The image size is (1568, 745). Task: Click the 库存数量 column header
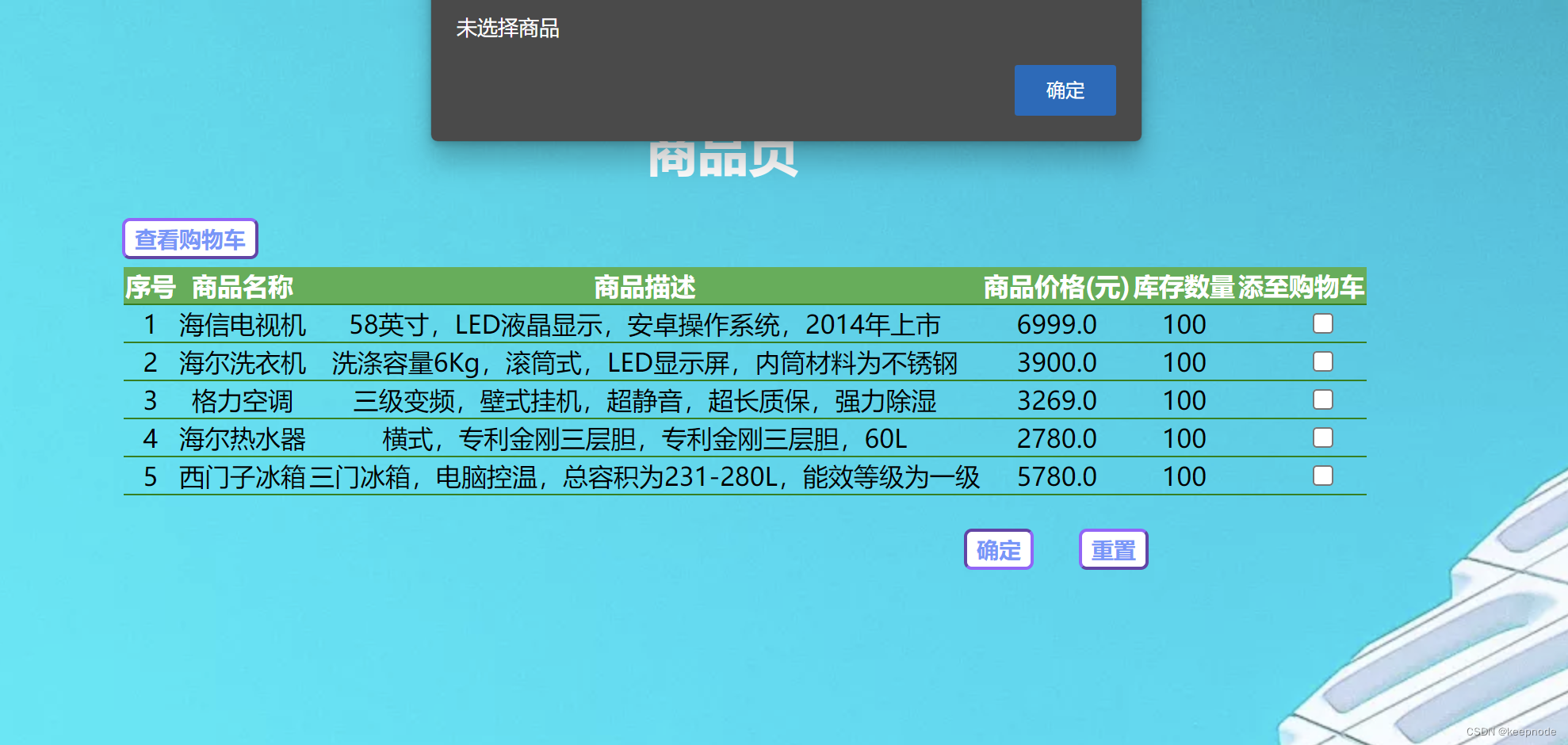[1184, 287]
